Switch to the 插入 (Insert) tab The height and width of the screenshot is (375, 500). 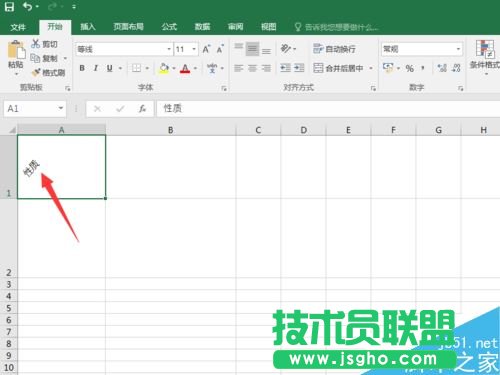pyautogui.click(x=88, y=27)
